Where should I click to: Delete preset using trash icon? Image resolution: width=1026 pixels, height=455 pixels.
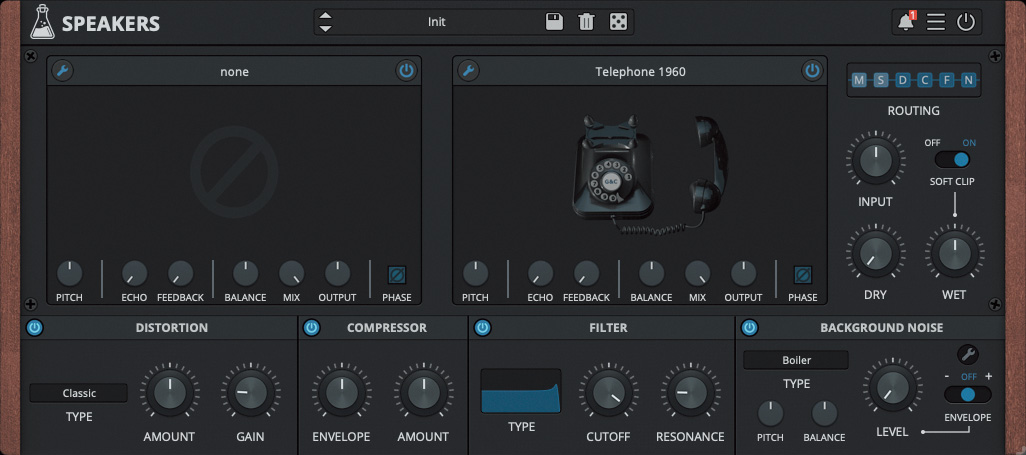(x=586, y=22)
